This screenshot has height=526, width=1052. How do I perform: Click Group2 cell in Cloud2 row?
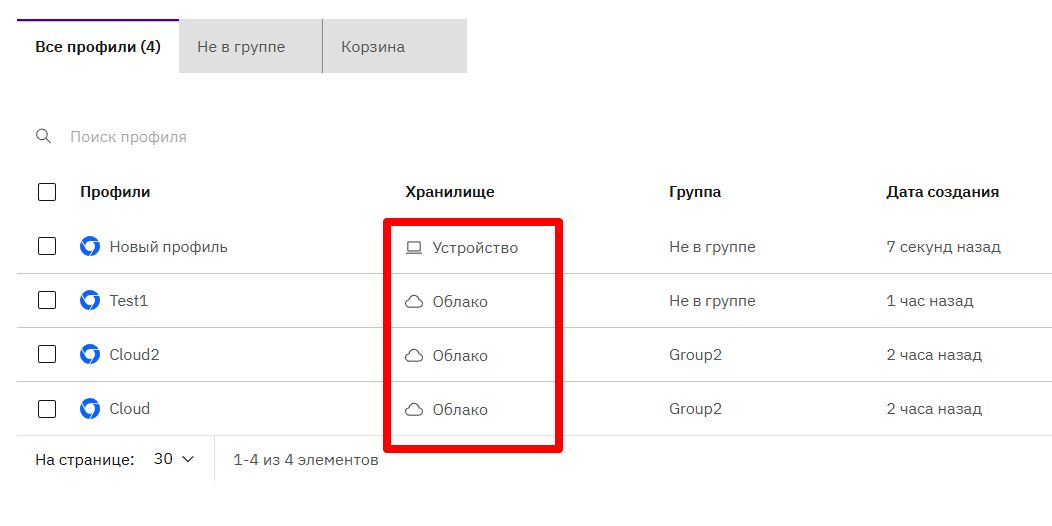[x=695, y=354]
